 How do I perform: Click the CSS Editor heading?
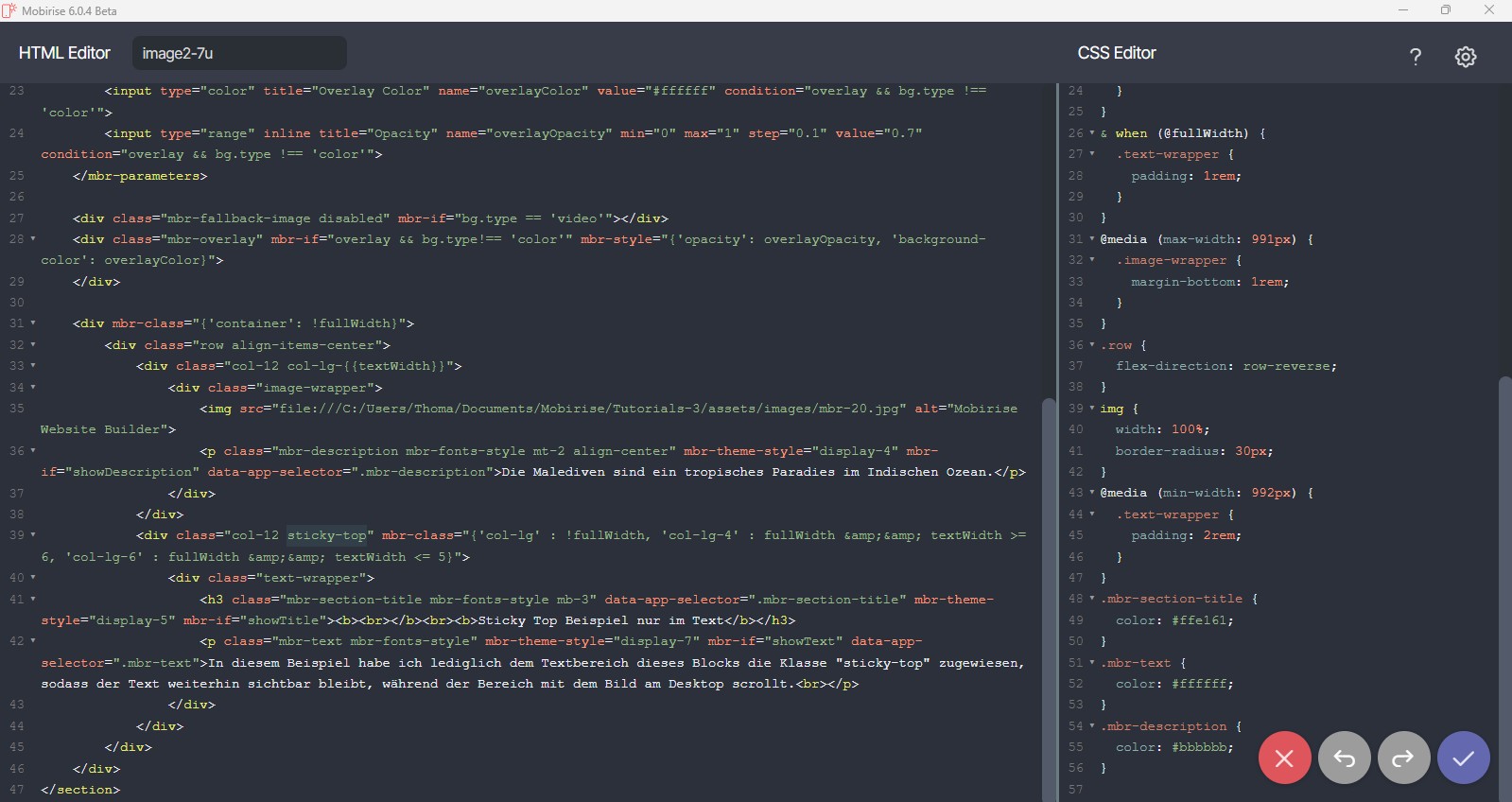tap(1116, 53)
